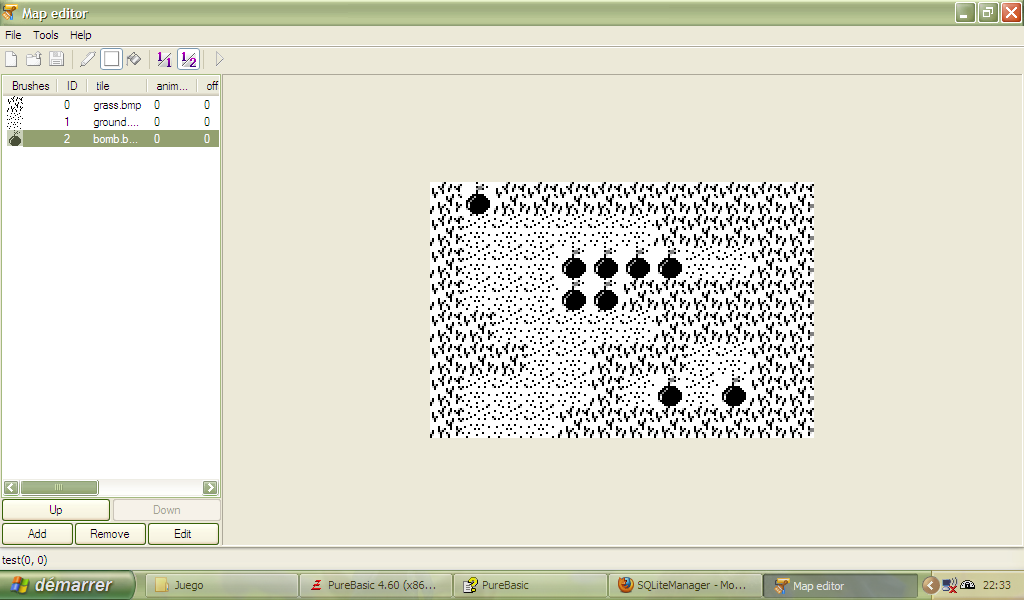The width and height of the screenshot is (1024, 600).
Task: Toggle the 1/2 layer button
Action: click(x=188, y=59)
